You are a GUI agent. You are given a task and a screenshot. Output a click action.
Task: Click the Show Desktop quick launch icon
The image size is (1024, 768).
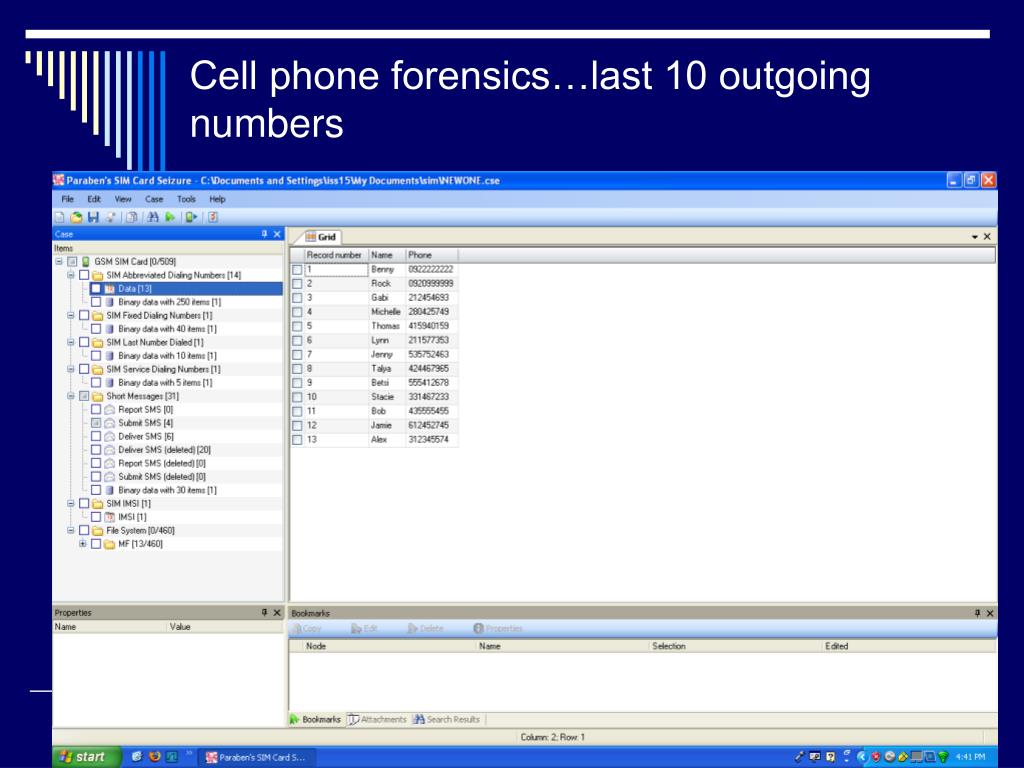click(x=172, y=756)
